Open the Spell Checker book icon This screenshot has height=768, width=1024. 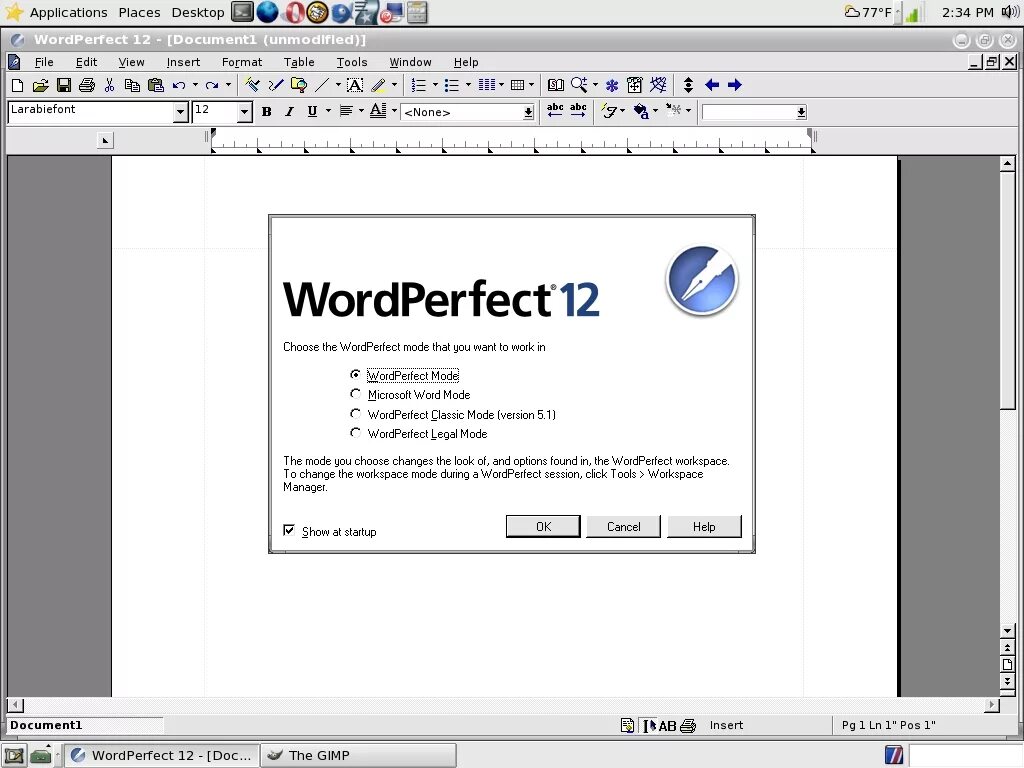point(556,85)
